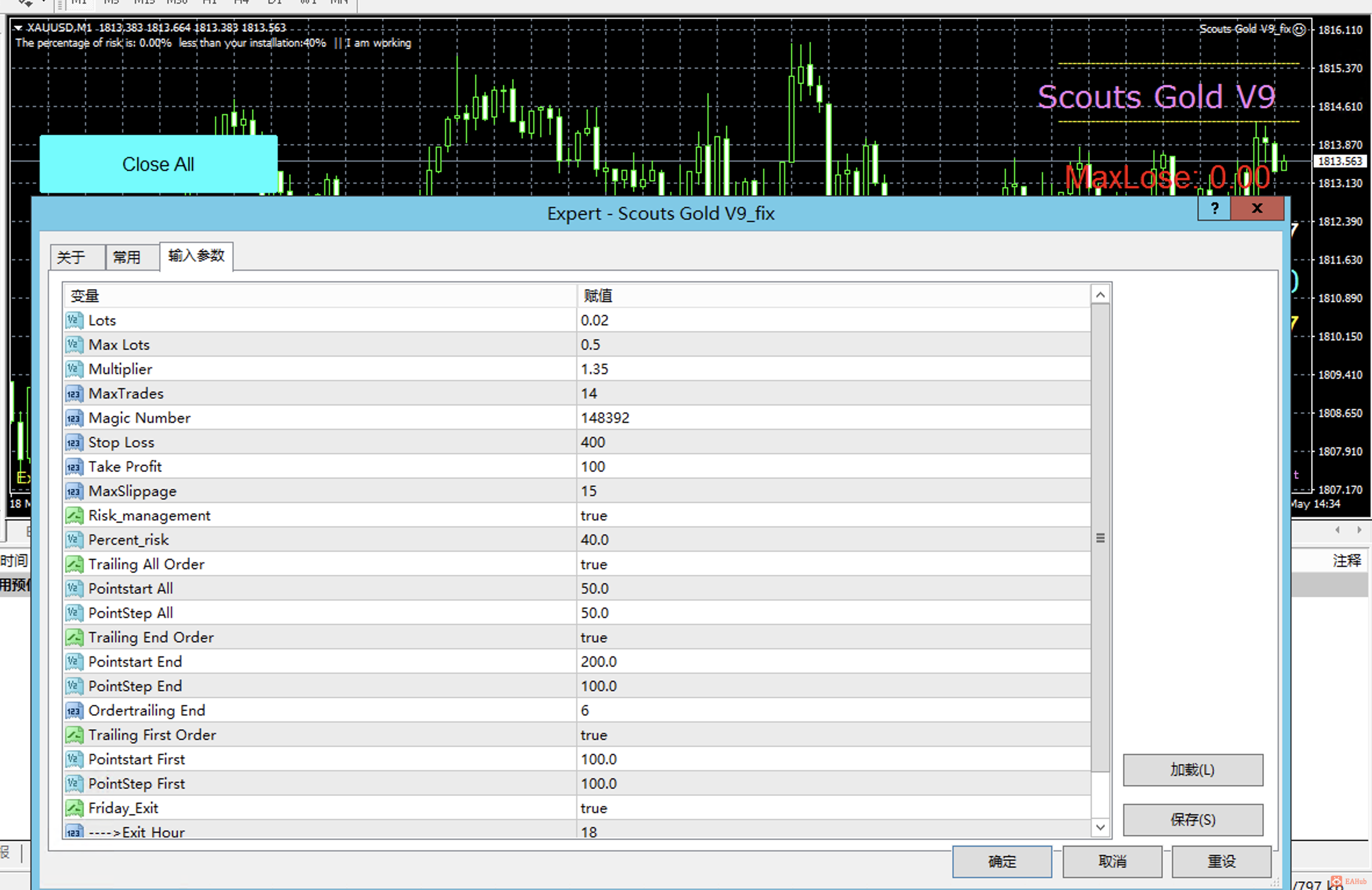Click the Pointstart All variable icon

74,588
